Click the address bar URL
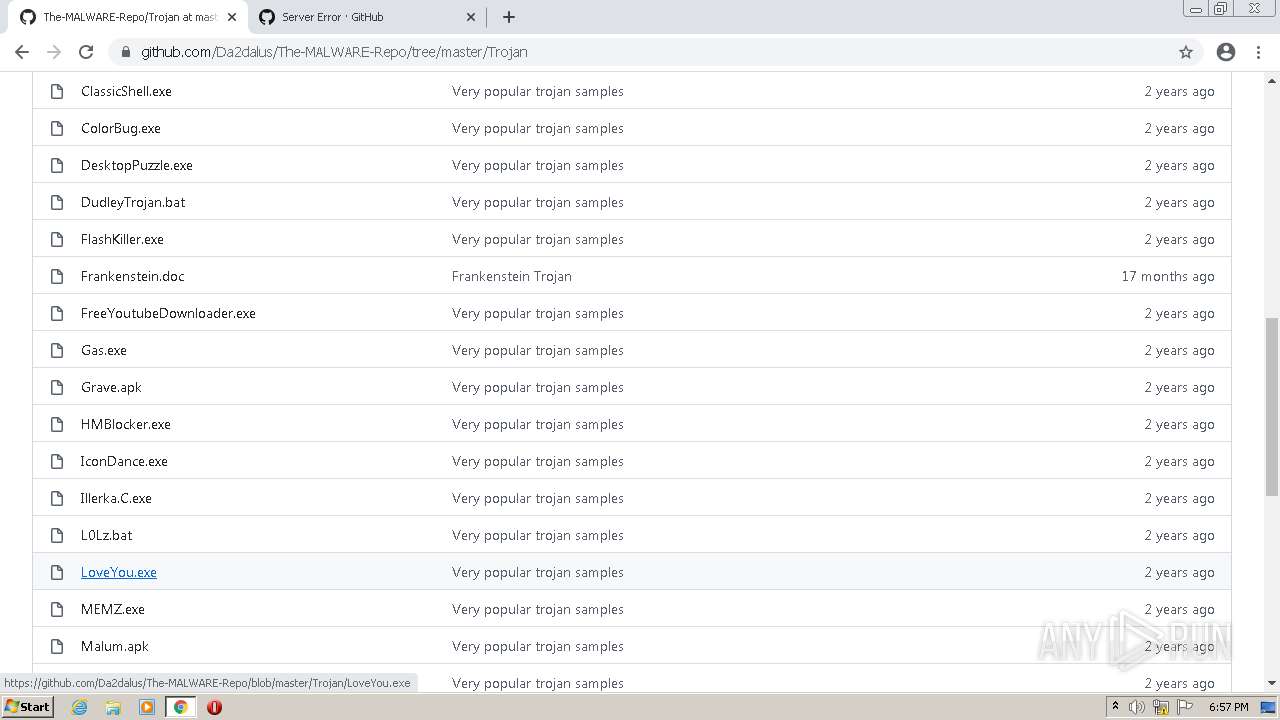The width and height of the screenshot is (1280, 720). pos(334,52)
